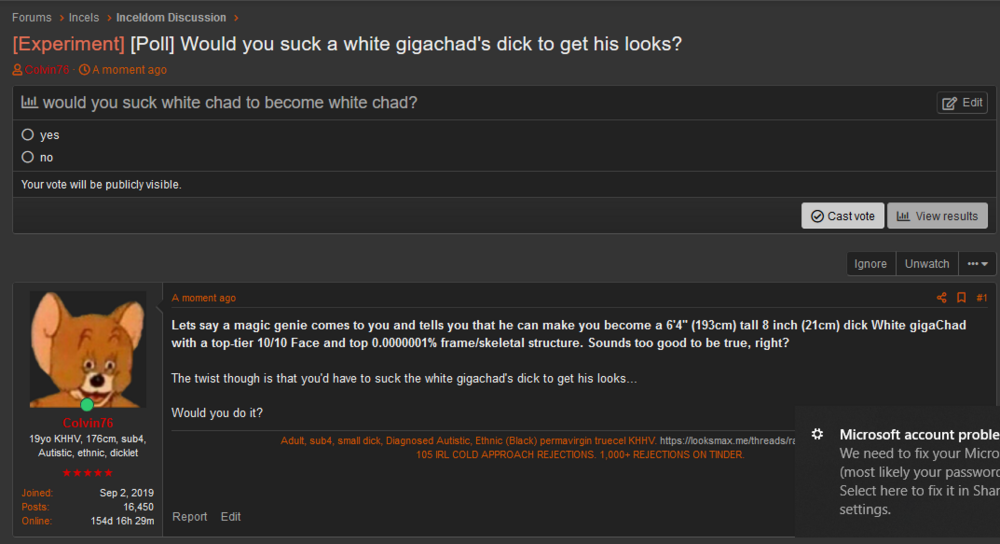This screenshot has height=544, width=1000.
Task: Click Unwatch thread button
Action: [x=927, y=263]
